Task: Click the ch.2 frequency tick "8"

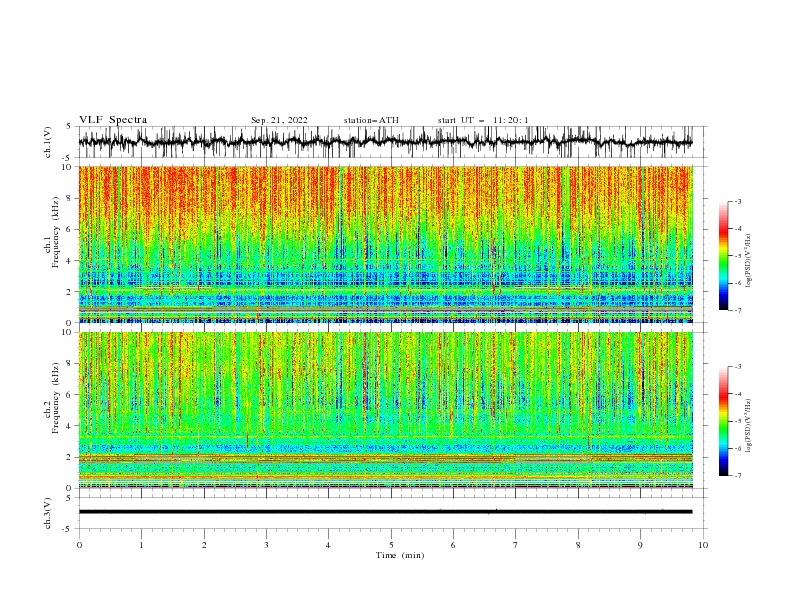Action: click(69, 364)
